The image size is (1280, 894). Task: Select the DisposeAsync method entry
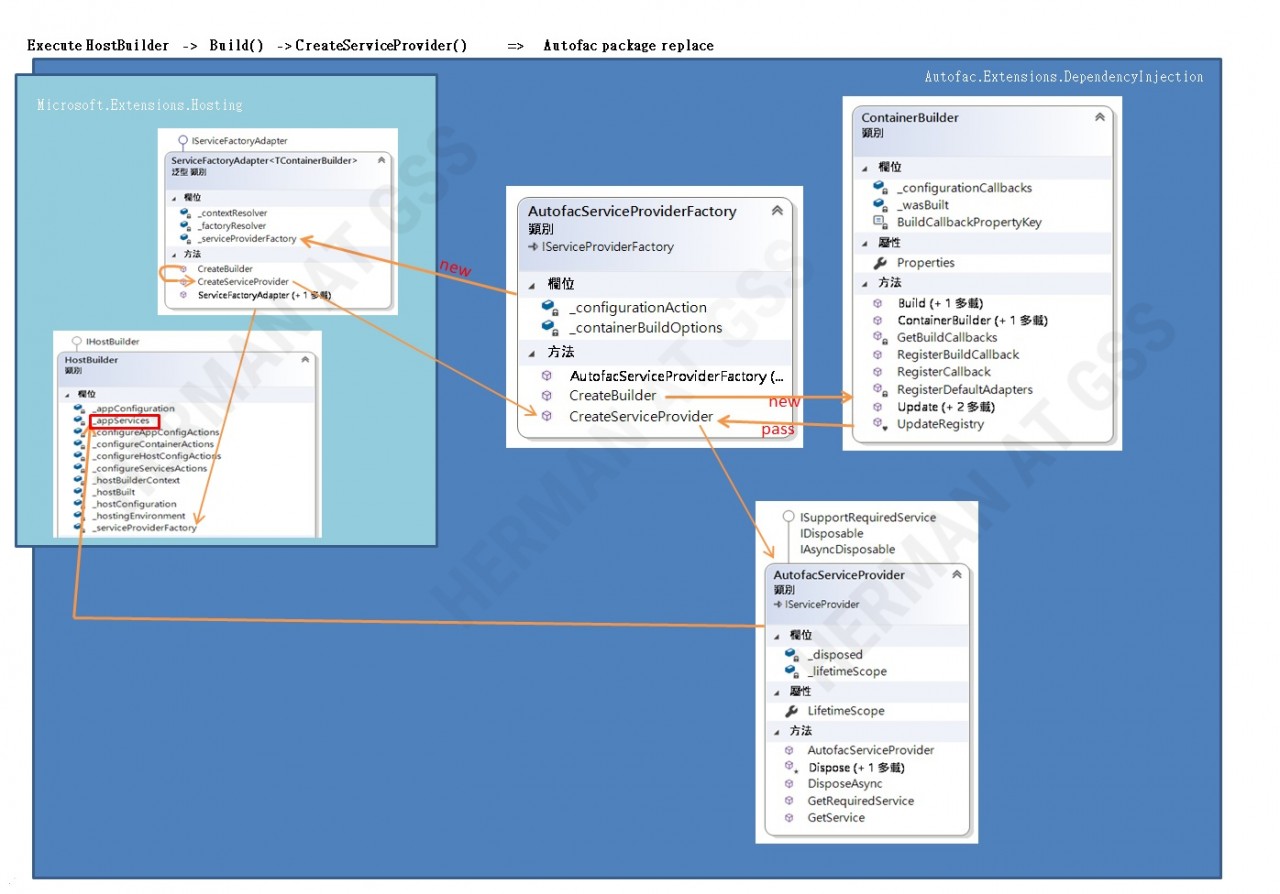845,784
